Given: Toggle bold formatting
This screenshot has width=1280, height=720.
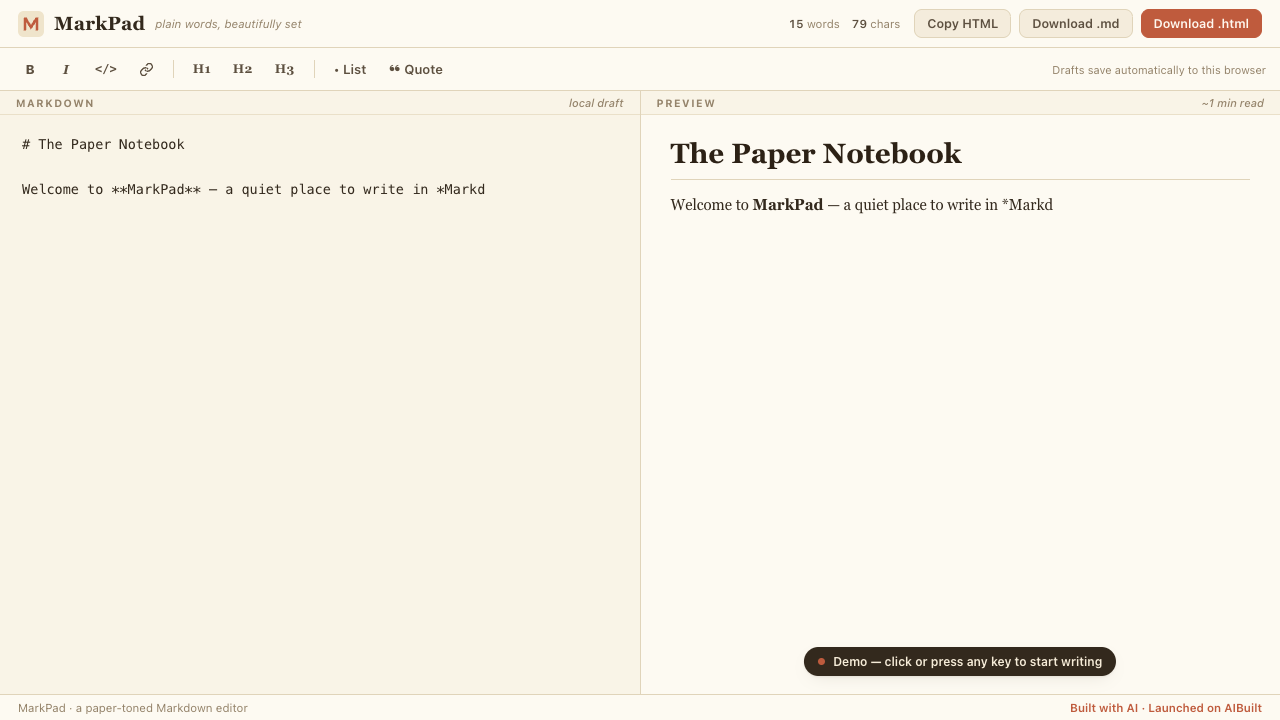Looking at the screenshot, I should [30, 69].
